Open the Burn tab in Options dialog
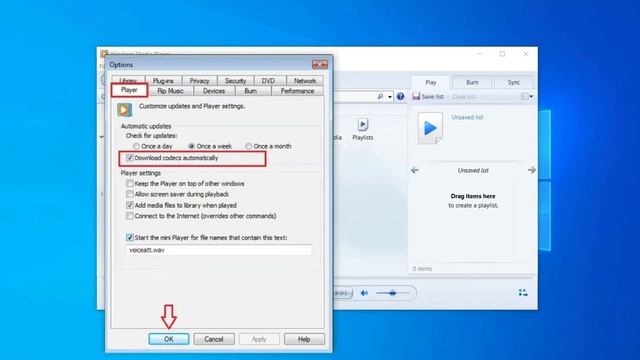 click(x=251, y=91)
